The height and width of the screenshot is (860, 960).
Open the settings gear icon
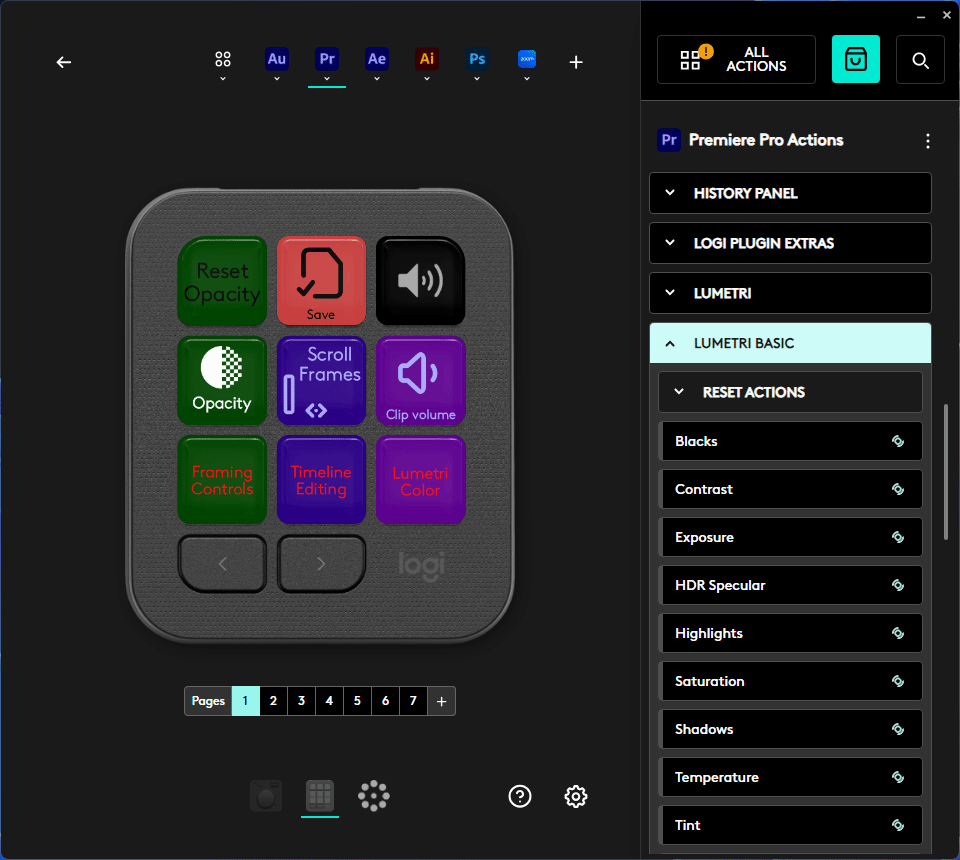tap(576, 796)
